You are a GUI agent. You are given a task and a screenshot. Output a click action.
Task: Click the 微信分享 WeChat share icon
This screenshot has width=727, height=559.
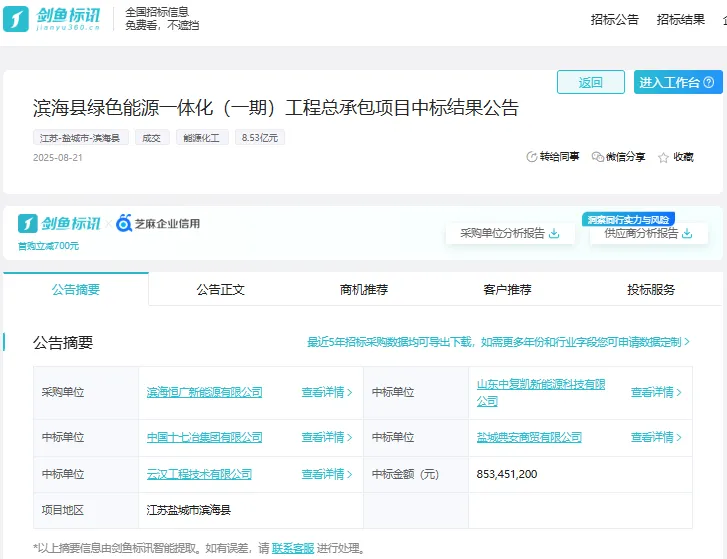(598, 157)
